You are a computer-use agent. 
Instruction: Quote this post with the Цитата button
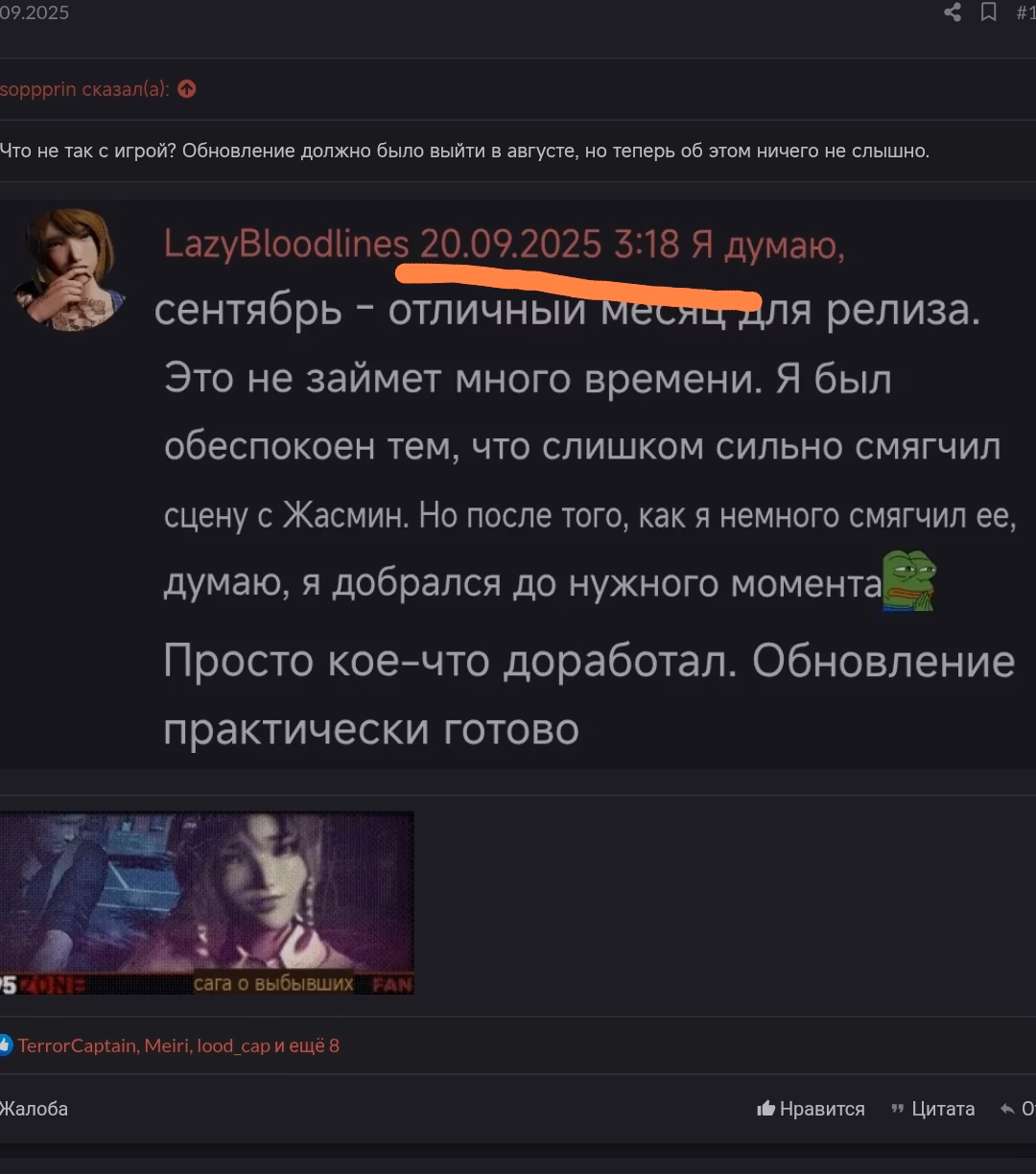tap(933, 1109)
